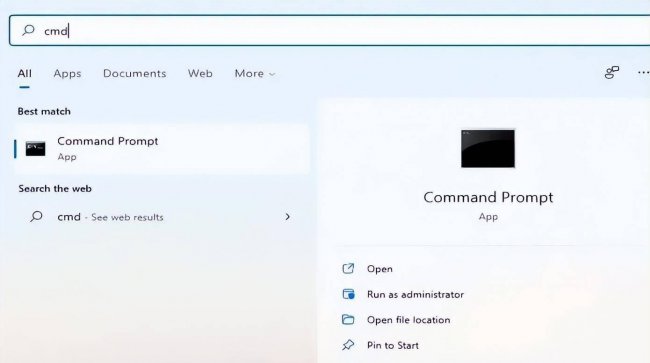Expand the More dropdown
650x363 pixels.
255,73
